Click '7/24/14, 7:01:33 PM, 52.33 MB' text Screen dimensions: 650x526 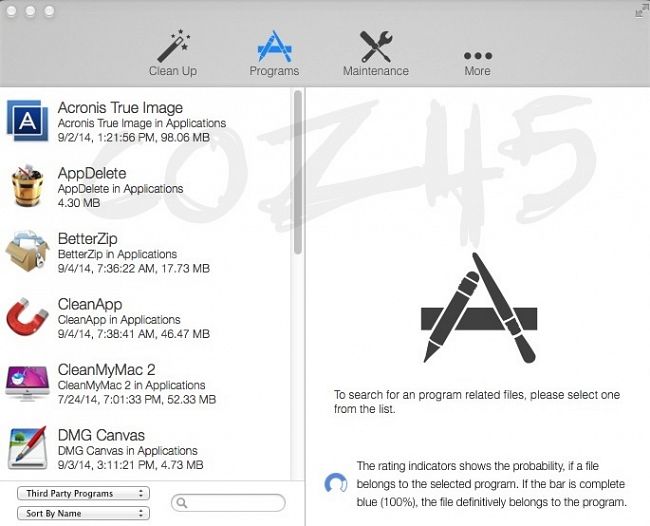(x=137, y=399)
